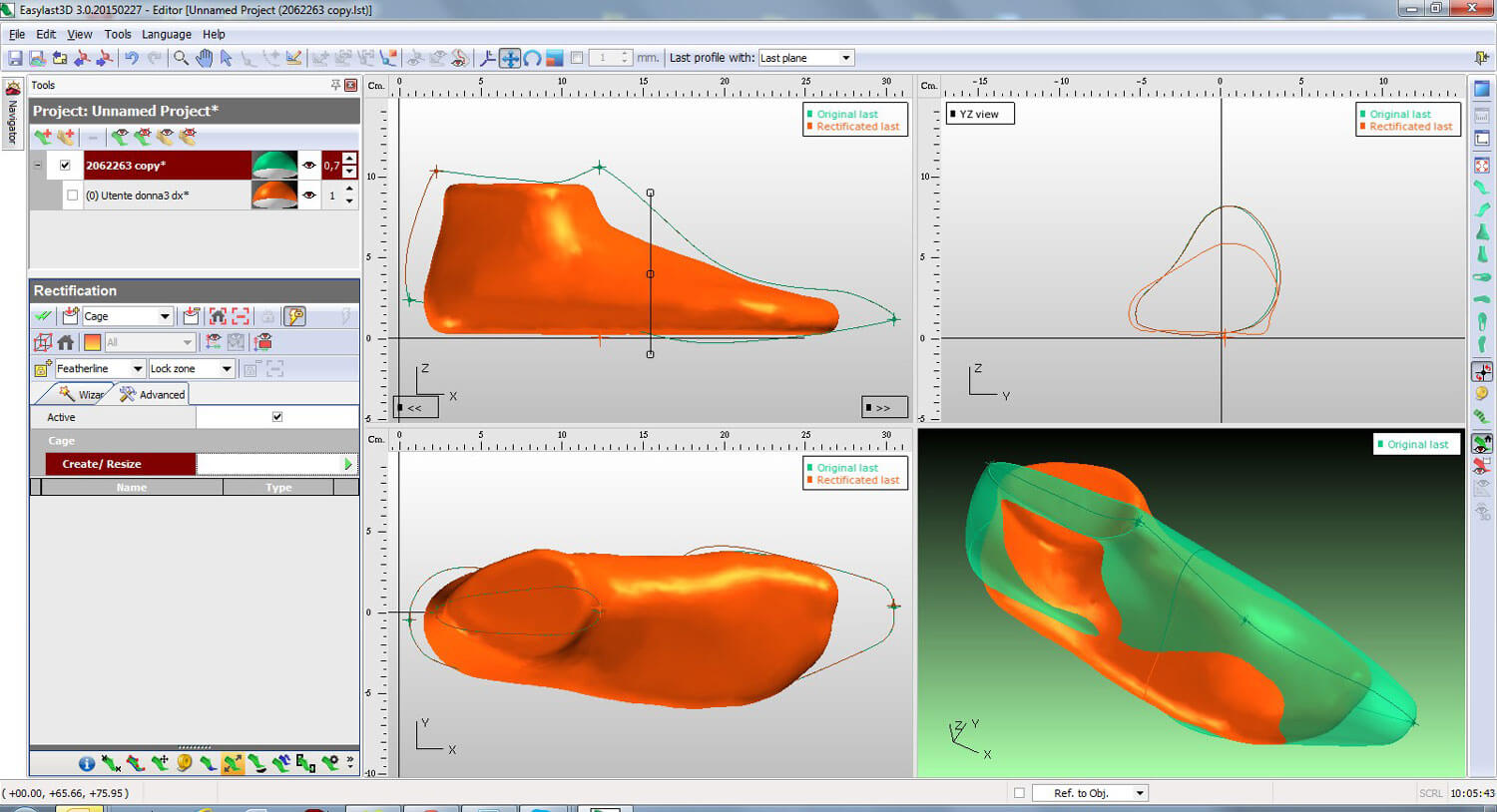Select the measuring tape tool icon

184,764
